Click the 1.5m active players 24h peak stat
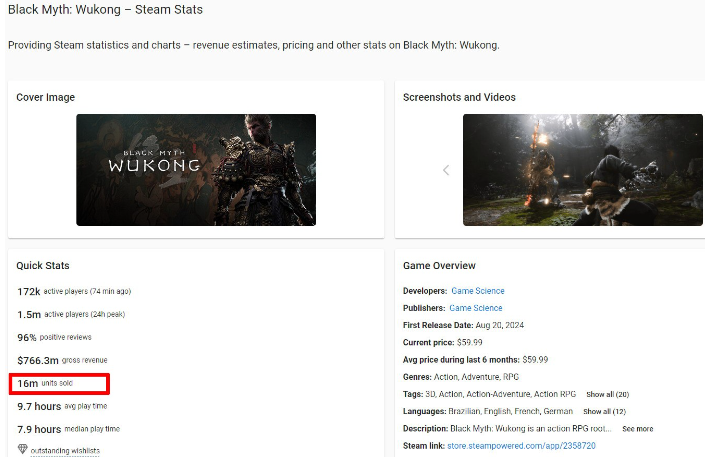Viewport: 711px width, 460px height. pos(71,314)
